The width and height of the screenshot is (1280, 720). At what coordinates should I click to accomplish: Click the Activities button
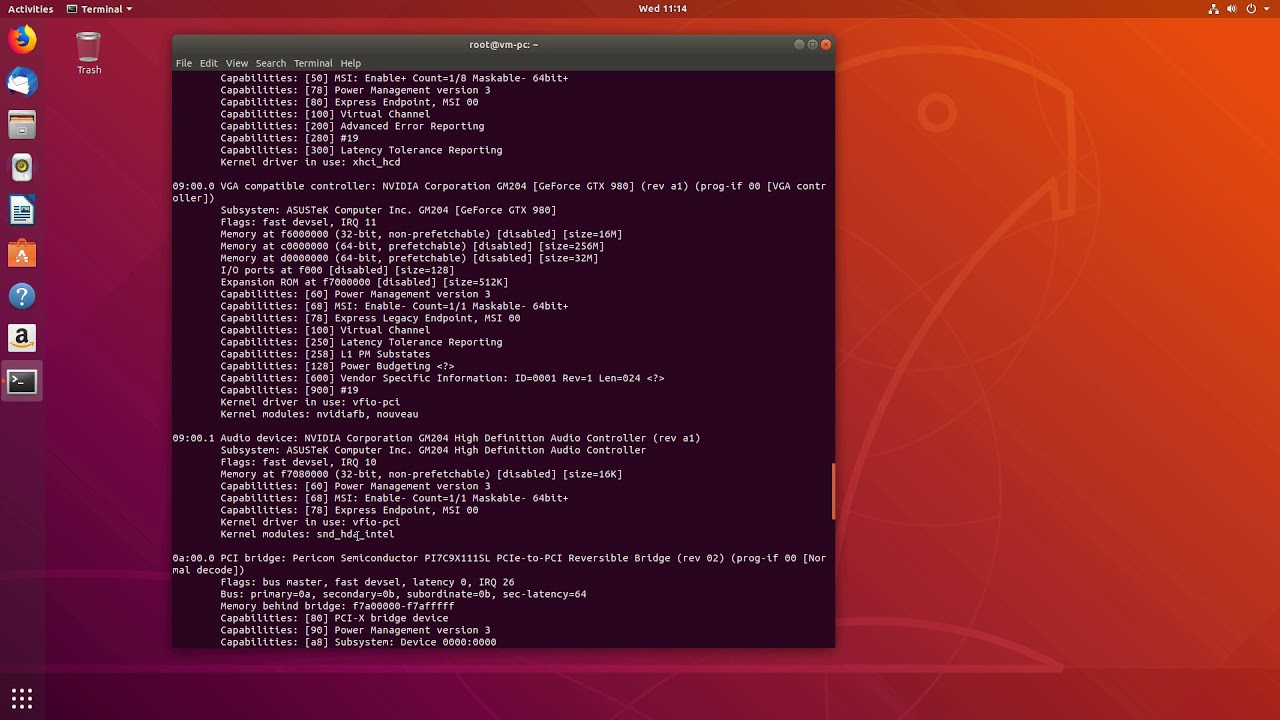31,9
